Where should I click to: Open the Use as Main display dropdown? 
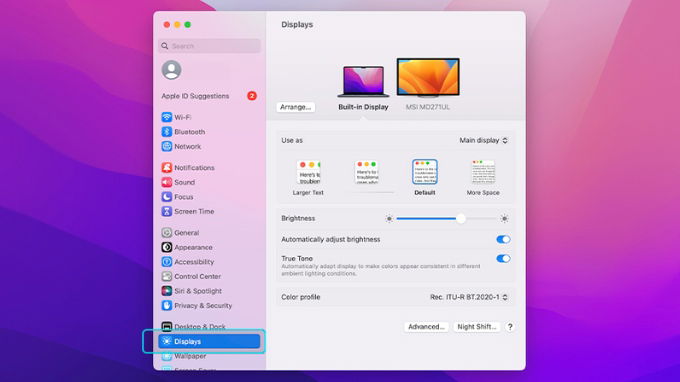point(484,140)
